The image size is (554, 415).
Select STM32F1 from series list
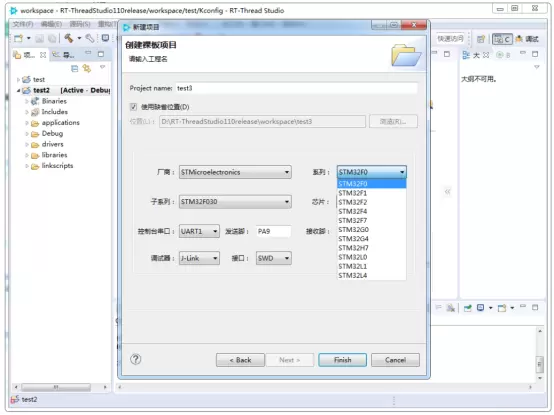point(371,193)
